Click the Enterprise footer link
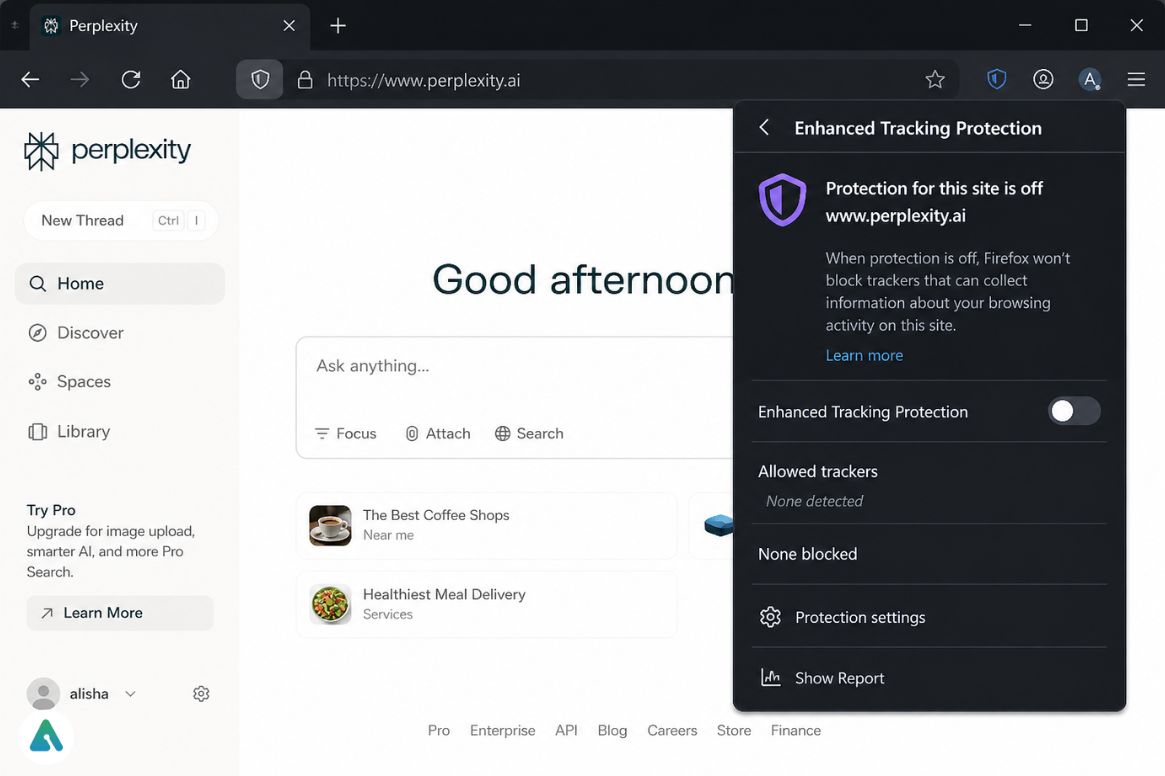Image resolution: width=1165 pixels, height=776 pixels. [502, 731]
